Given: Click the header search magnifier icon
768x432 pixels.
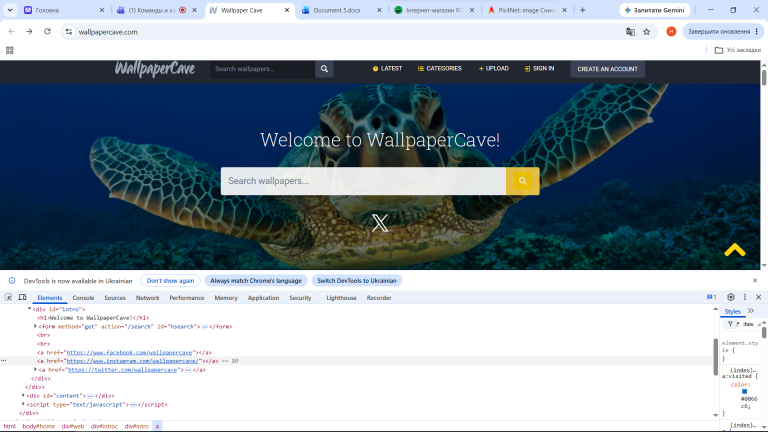Looking at the screenshot, I should pos(324,69).
